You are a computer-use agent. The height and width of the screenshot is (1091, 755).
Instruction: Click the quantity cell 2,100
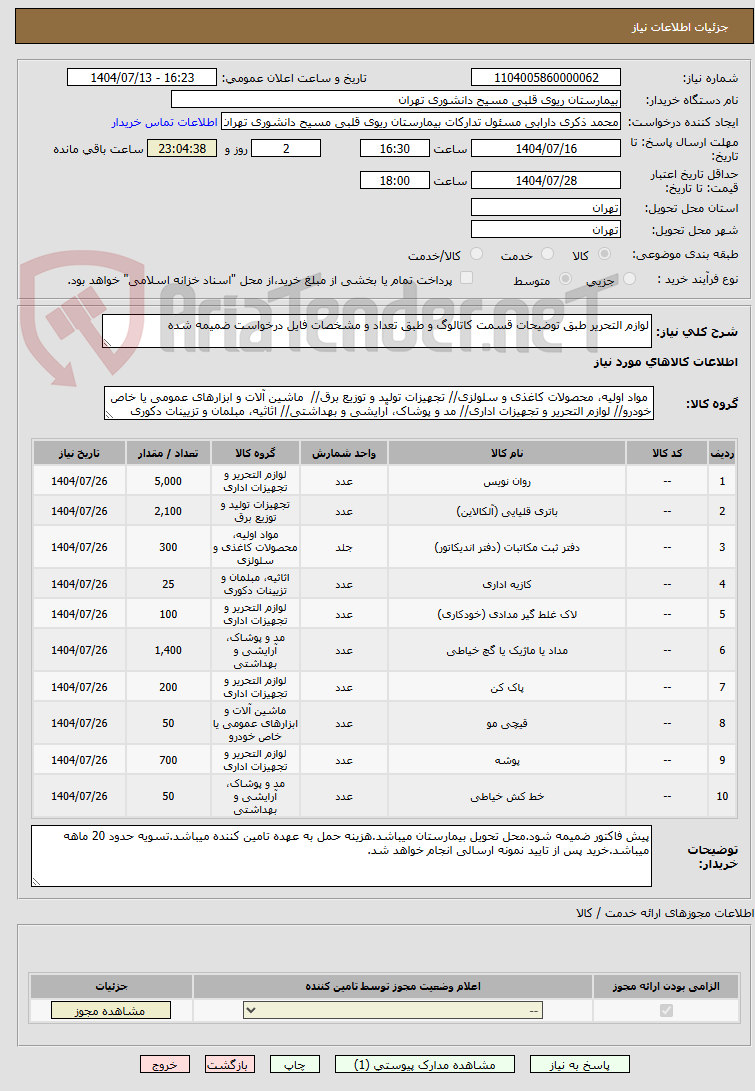[168, 511]
